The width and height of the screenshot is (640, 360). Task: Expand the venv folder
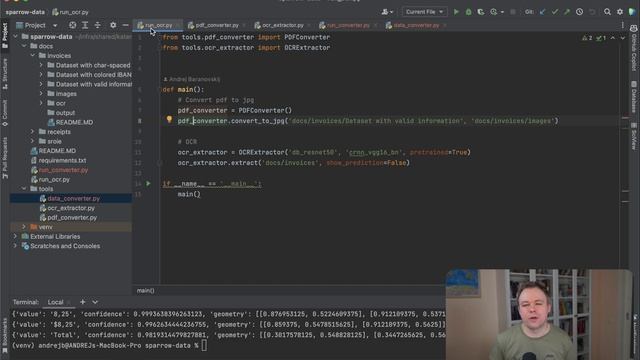click(x=24, y=227)
